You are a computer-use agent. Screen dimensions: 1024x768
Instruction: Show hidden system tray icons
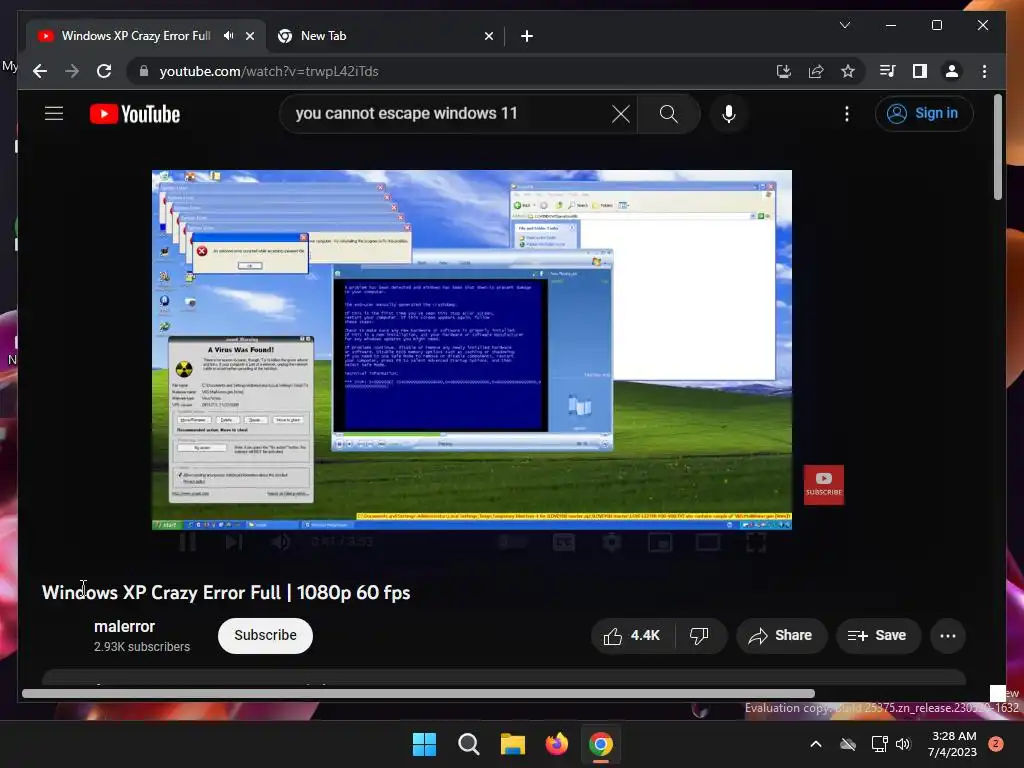[x=816, y=744]
